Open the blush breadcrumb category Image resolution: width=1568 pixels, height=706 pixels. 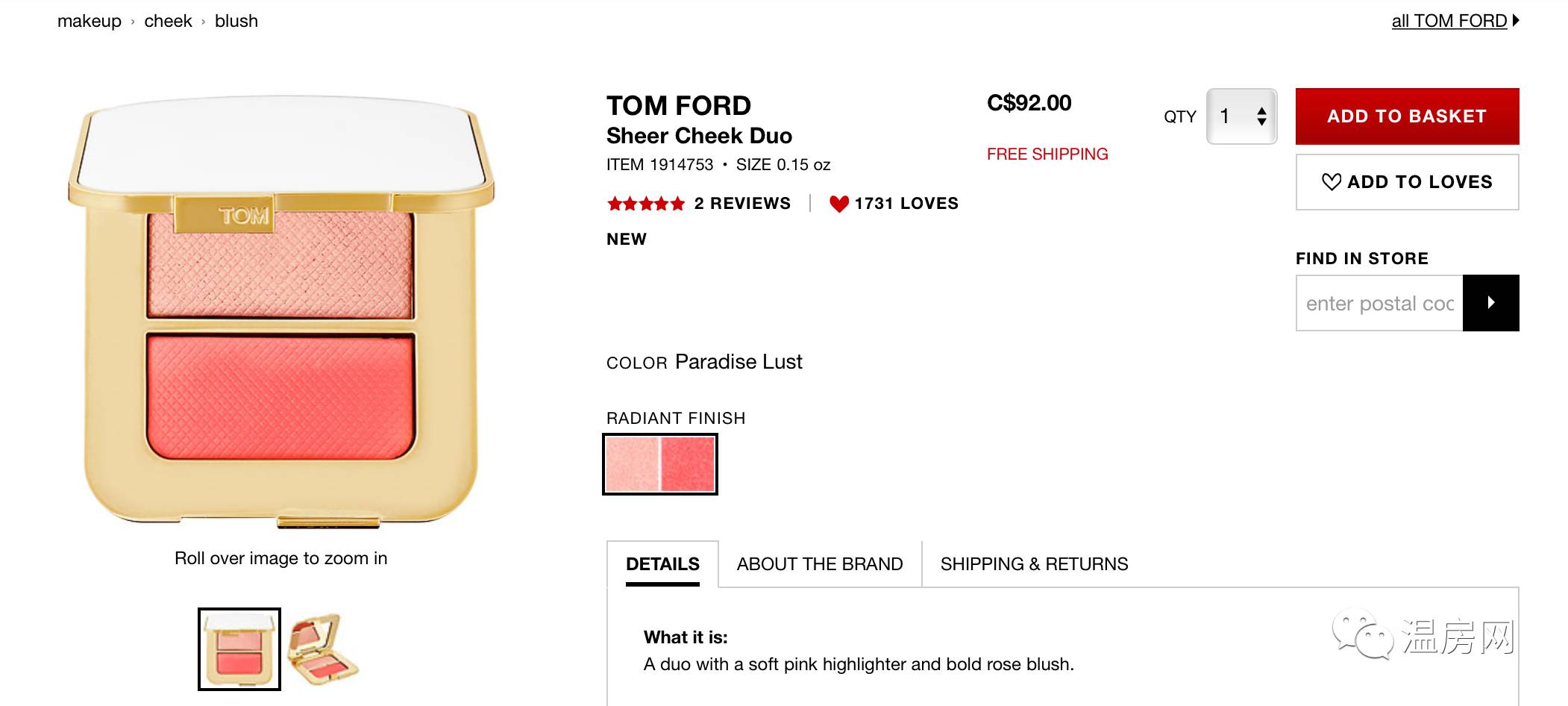(236, 21)
